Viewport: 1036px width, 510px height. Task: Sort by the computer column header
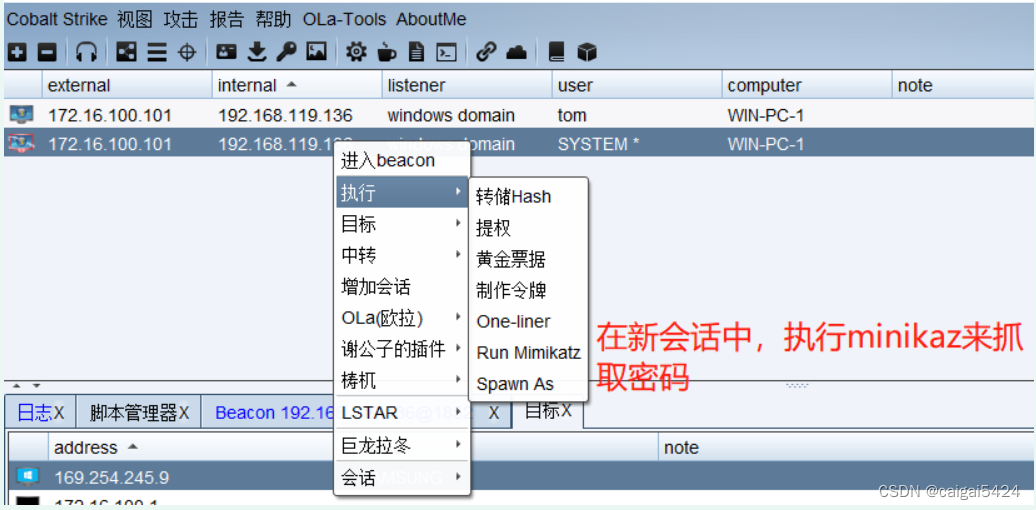click(806, 85)
